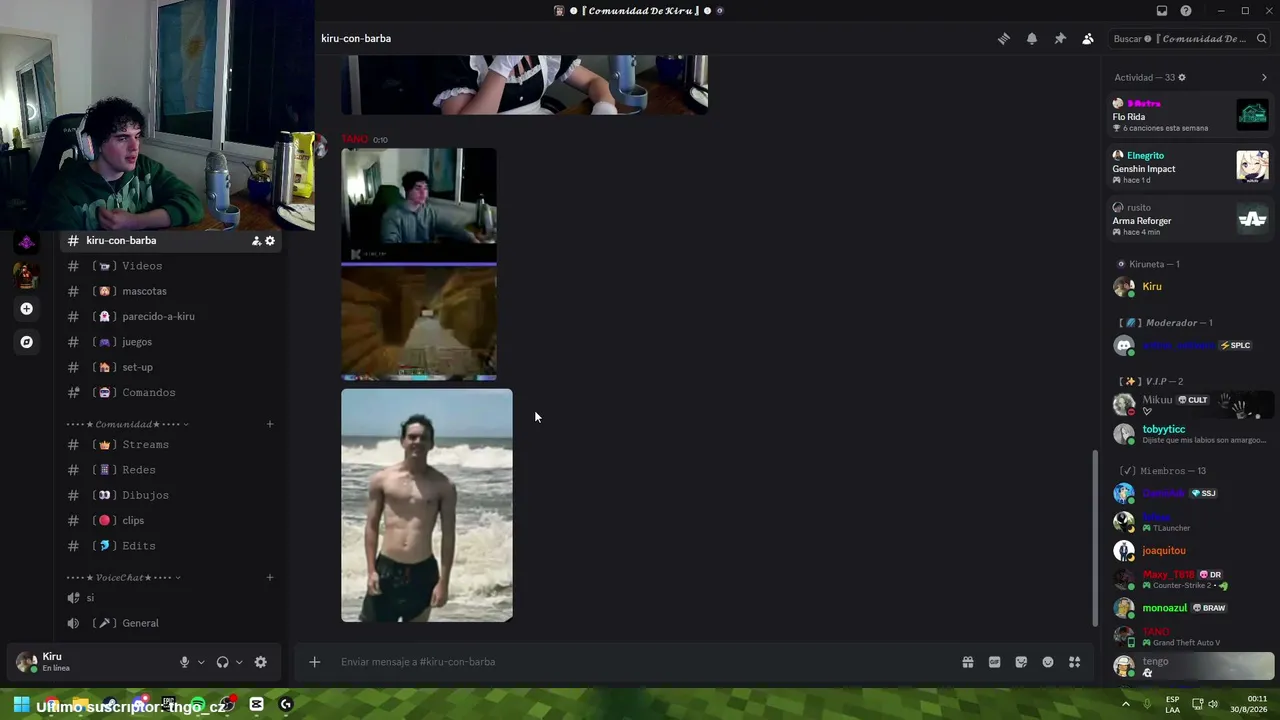Open the Windows Start menu
The image size is (1280, 720).
tap(20, 705)
